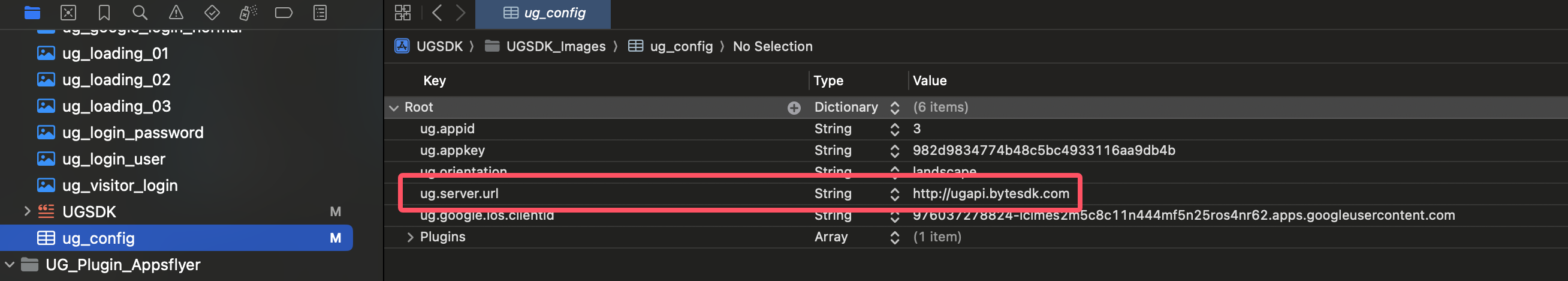Screen dimensions: 1568x281
Task: Click the plus button on Root row
Action: (x=794, y=108)
